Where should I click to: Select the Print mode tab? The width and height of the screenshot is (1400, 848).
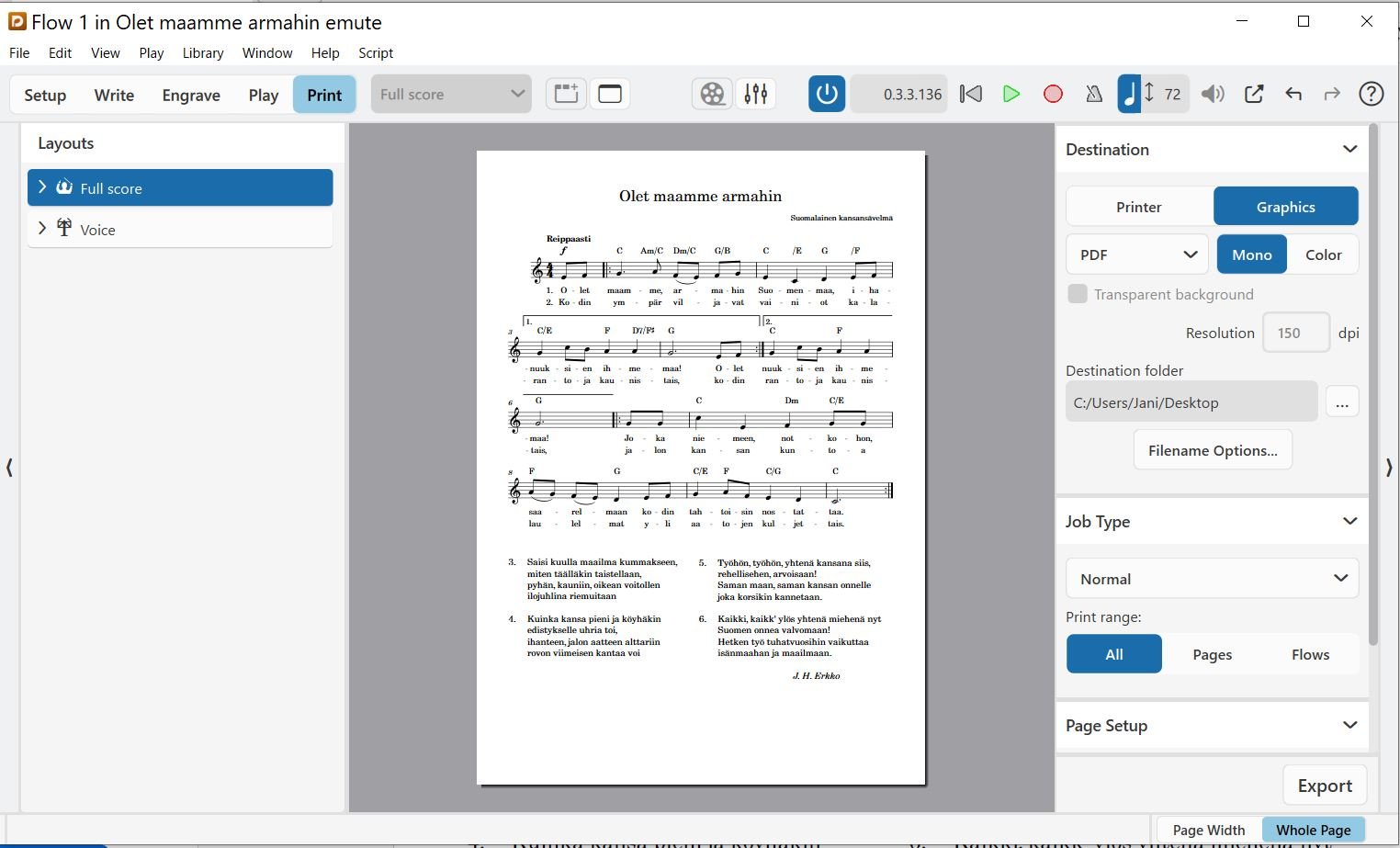click(x=324, y=95)
